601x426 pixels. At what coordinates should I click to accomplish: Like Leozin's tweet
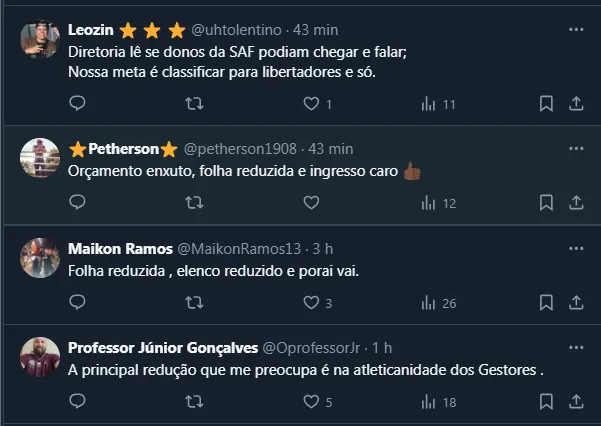tap(311, 103)
